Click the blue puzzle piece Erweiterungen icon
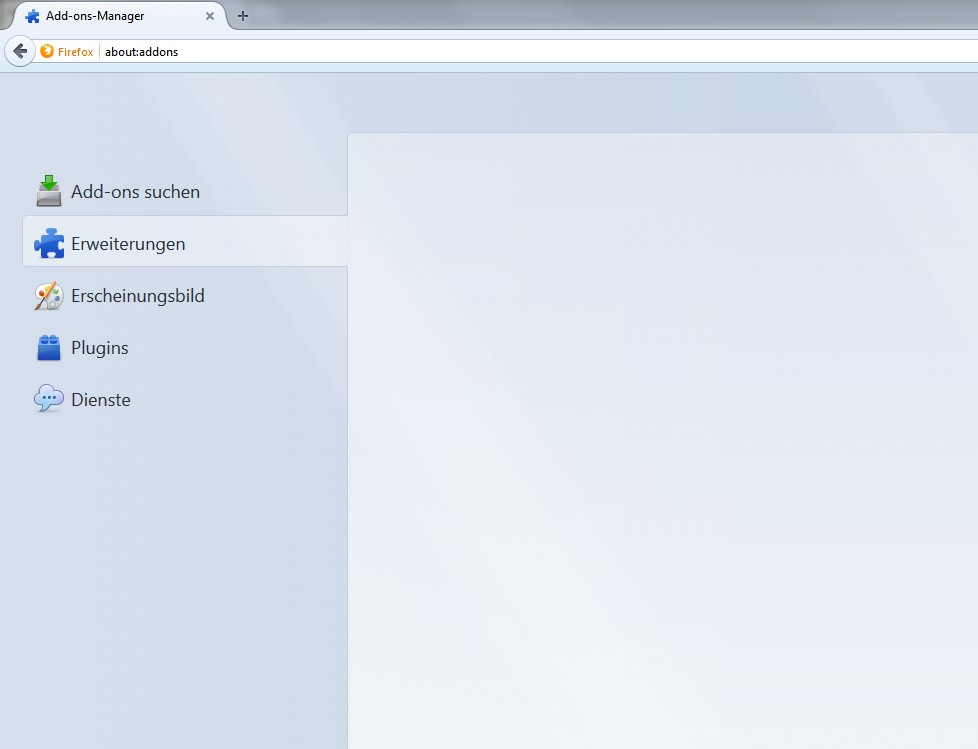Image resolution: width=978 pixels, height=749 pixels. [49, 243]
